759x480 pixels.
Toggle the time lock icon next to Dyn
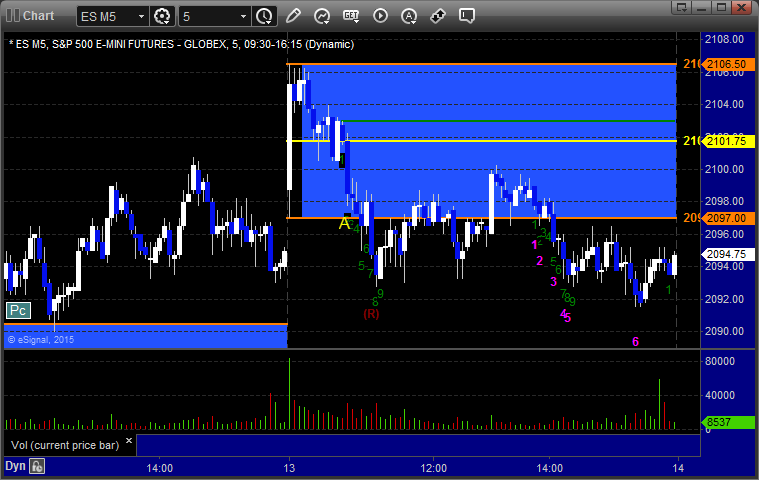pos(37,466)
